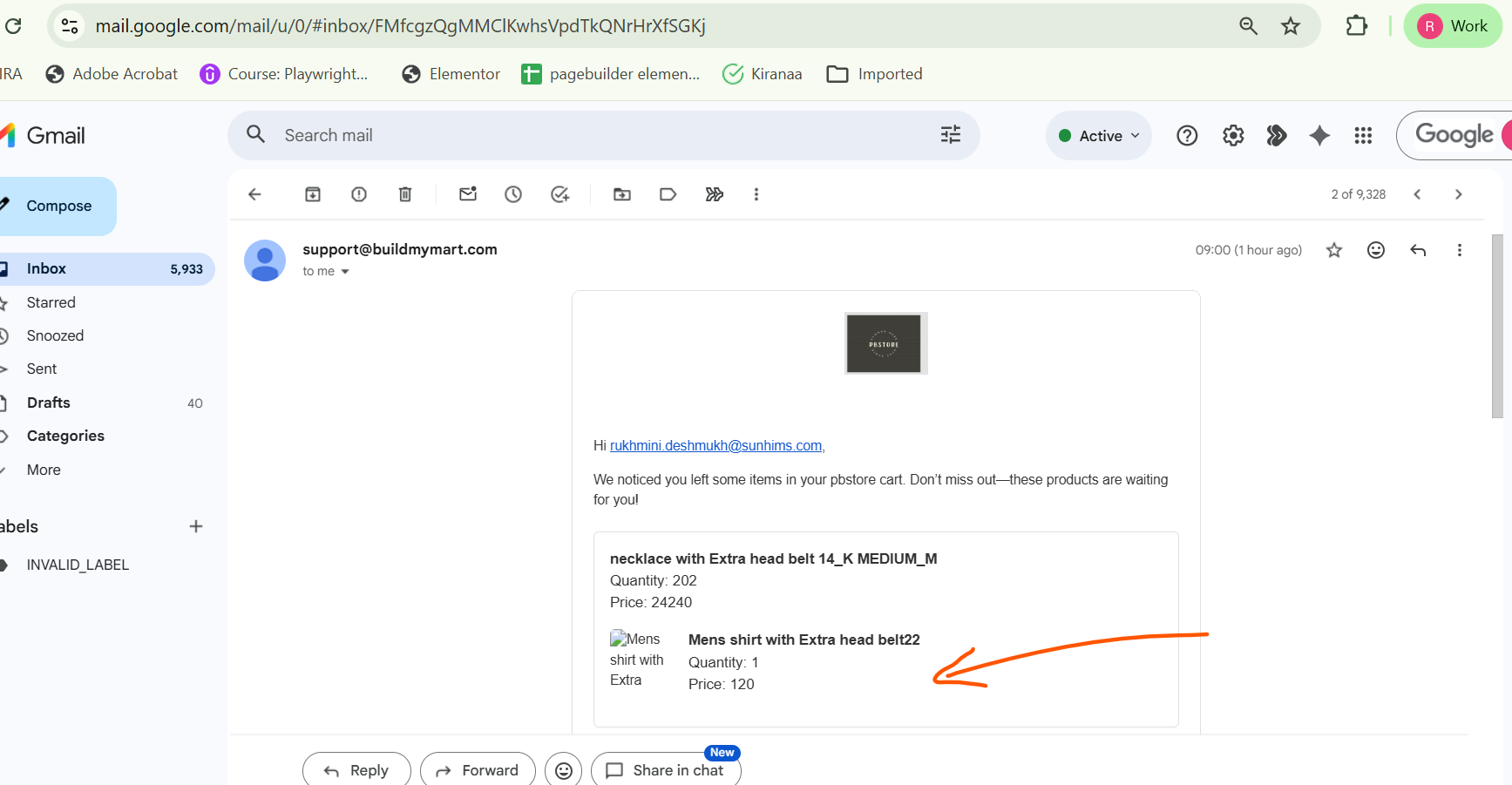1512x785 pixels.
Task: Click the Google account logo button
Action: 1454,135
